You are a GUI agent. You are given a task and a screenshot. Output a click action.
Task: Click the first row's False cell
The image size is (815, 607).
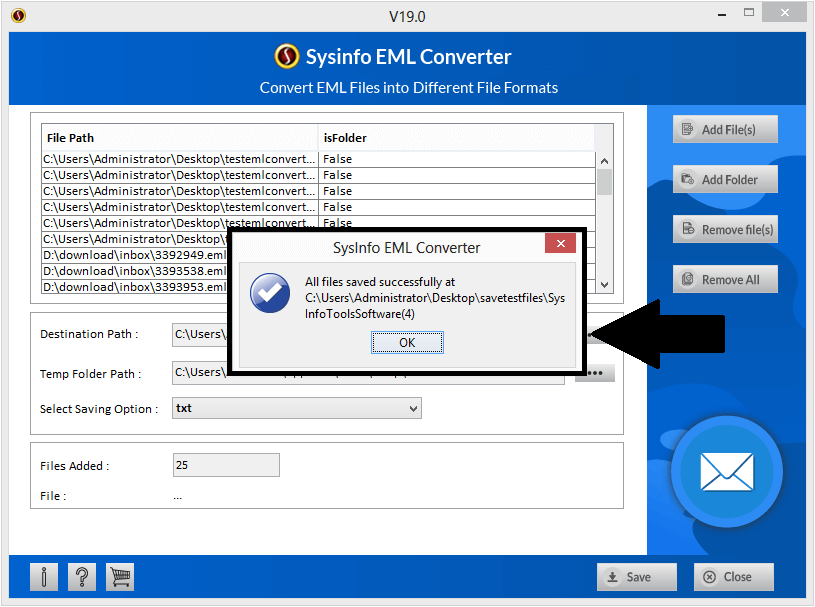point(456,159)
